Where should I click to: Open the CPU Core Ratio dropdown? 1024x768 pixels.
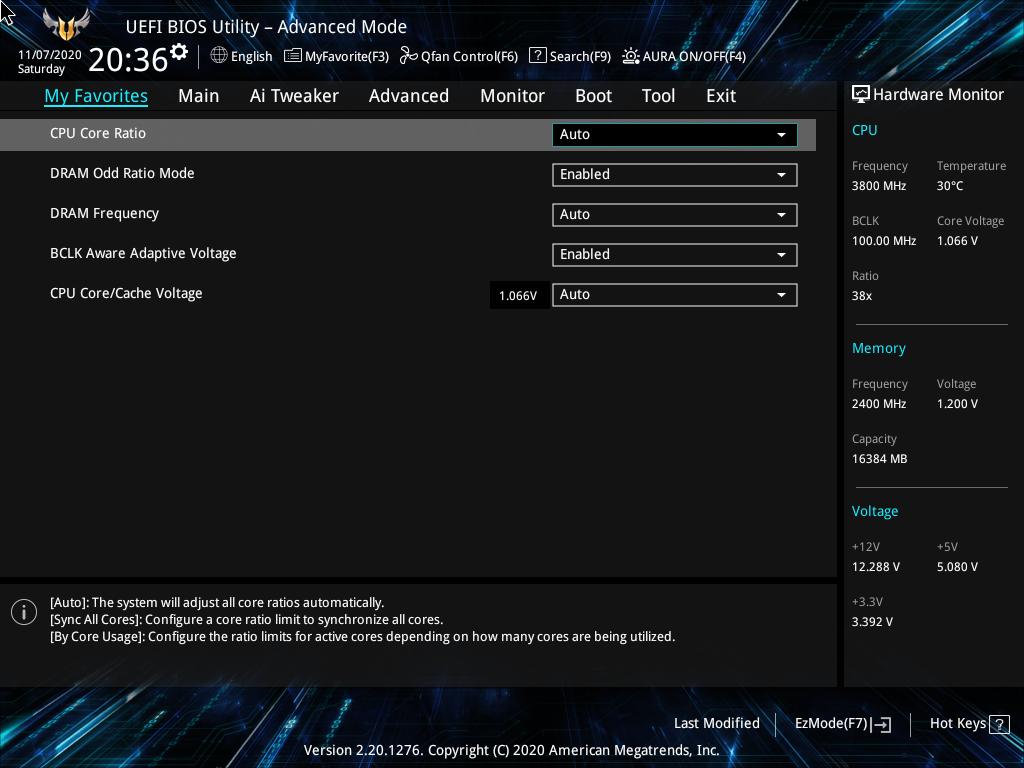click(x=675, y=135)
